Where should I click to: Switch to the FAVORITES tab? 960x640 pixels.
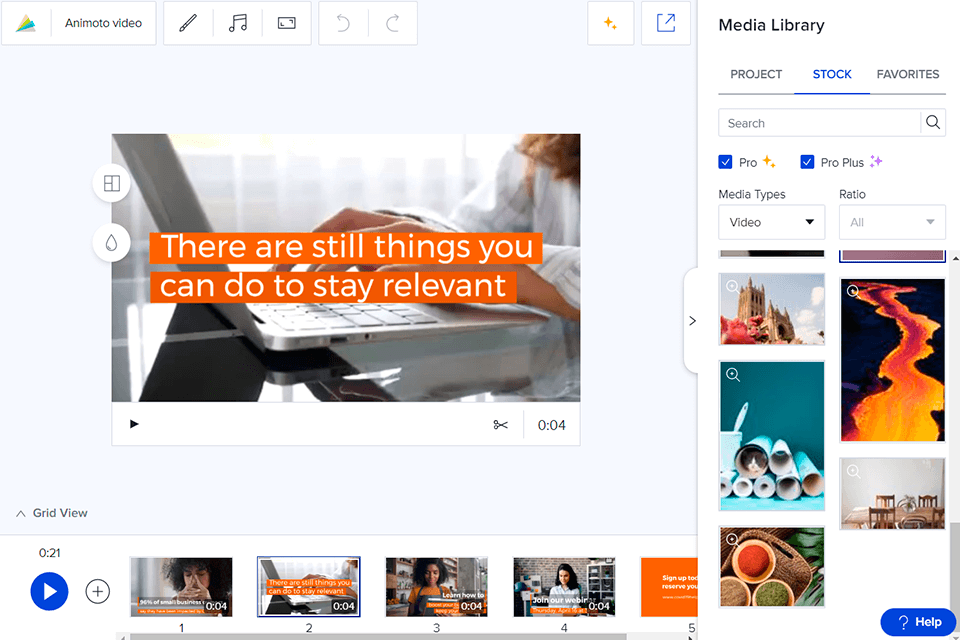(907, 74)
